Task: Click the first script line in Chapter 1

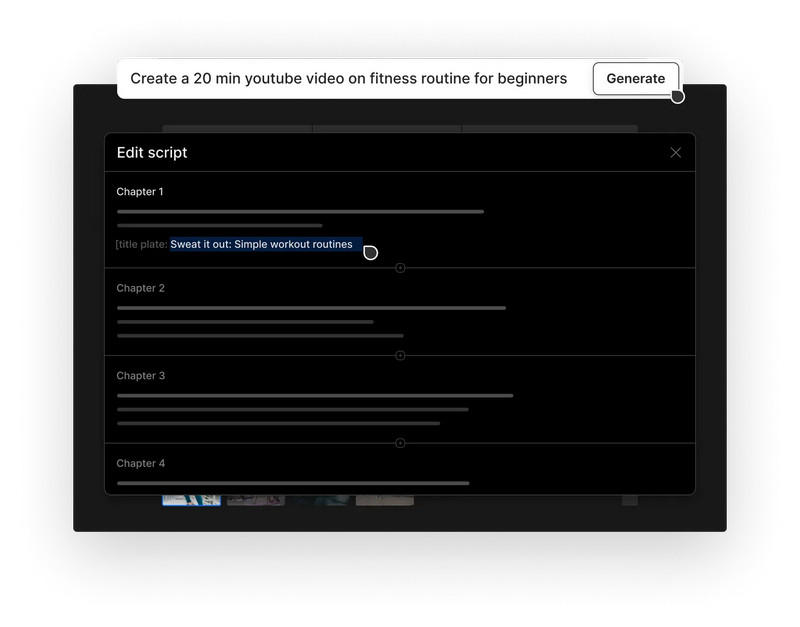Action: [300, 212]
